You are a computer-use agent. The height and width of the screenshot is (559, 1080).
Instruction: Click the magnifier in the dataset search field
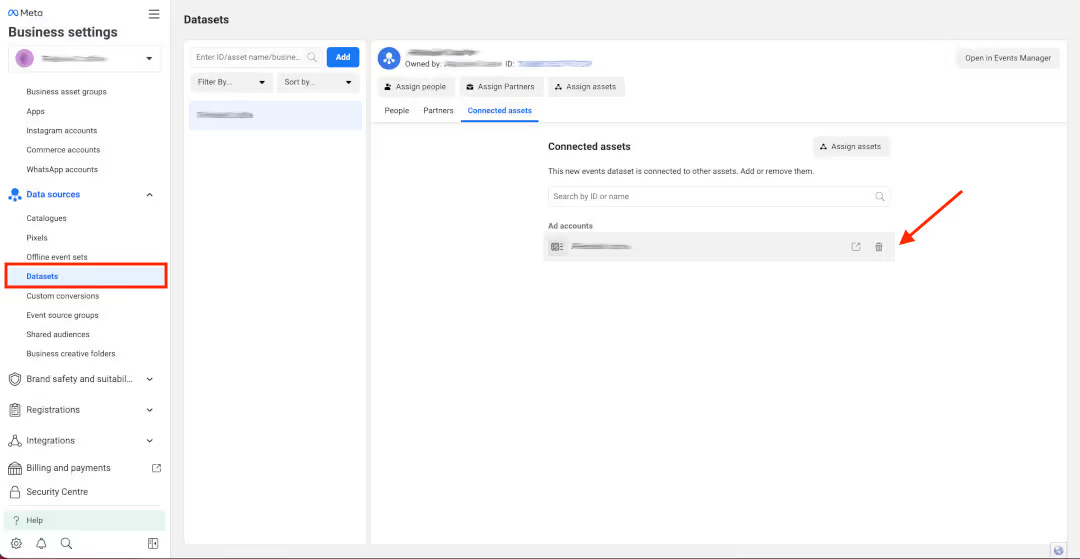[313, 57]
